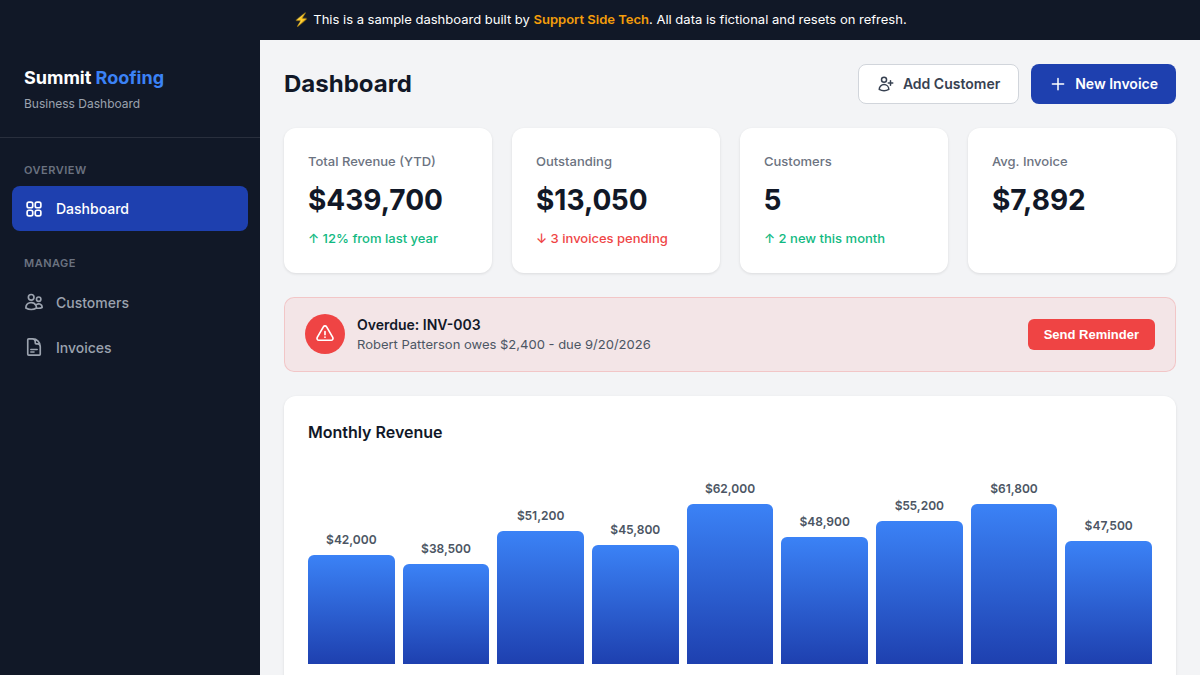
Task: Click the Add Customer button
Action: coord(938,84)
